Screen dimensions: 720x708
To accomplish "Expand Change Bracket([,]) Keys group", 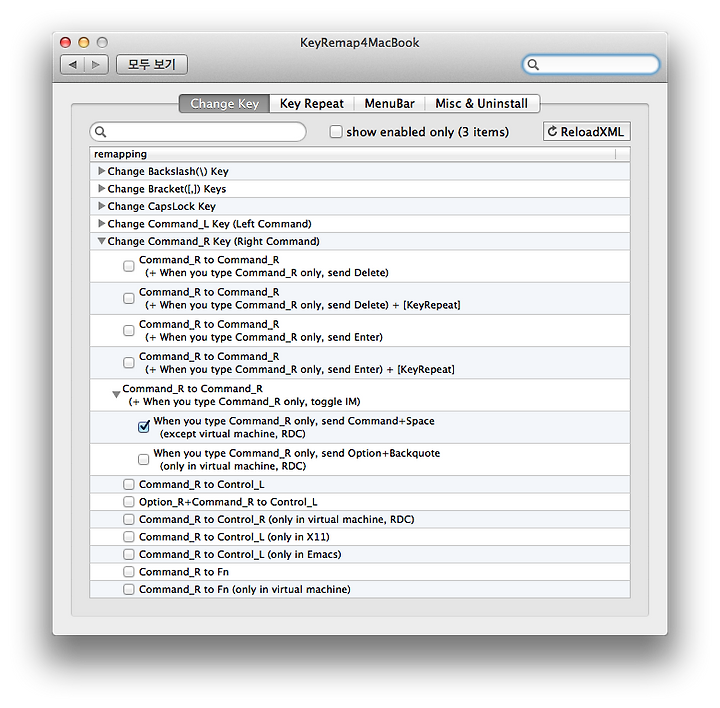I will coord(101,189).
